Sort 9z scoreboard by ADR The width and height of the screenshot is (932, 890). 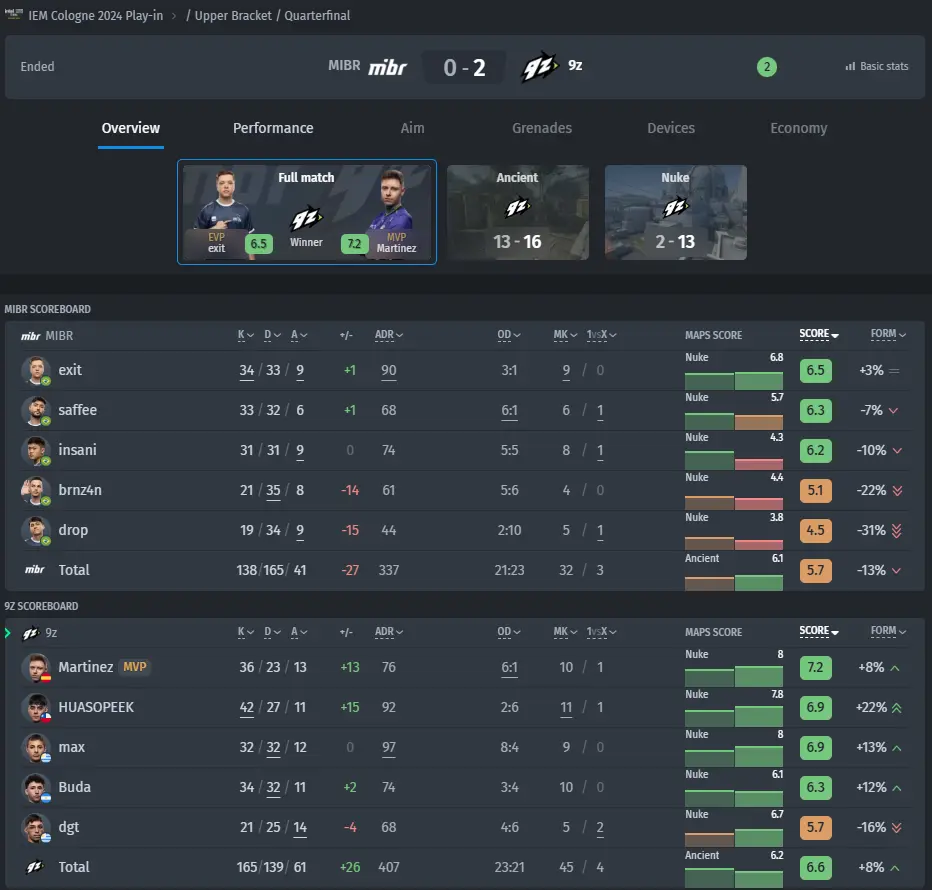389,633
